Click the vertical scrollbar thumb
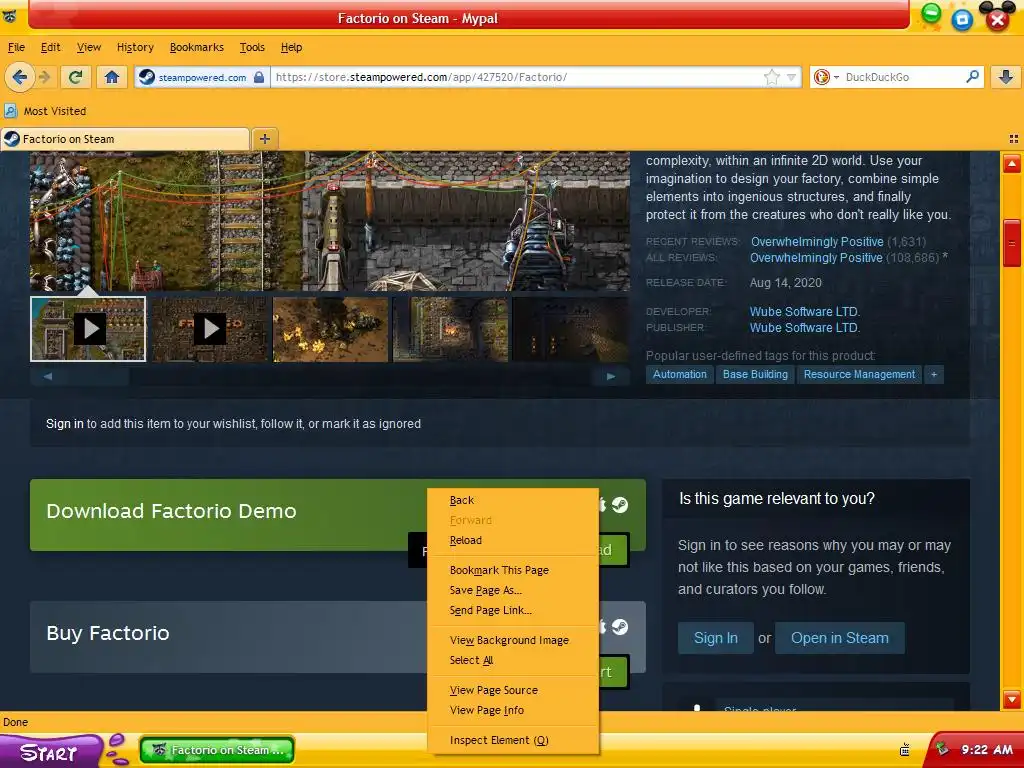Viewport: 1024px width, 768px height. [x=1012, y=243]
